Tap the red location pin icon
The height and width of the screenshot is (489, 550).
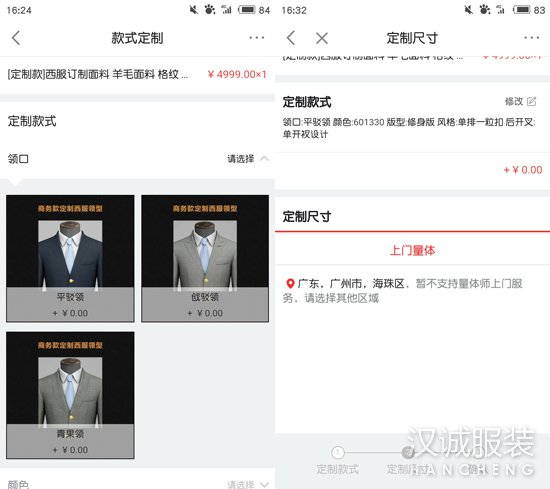[290, 283]
